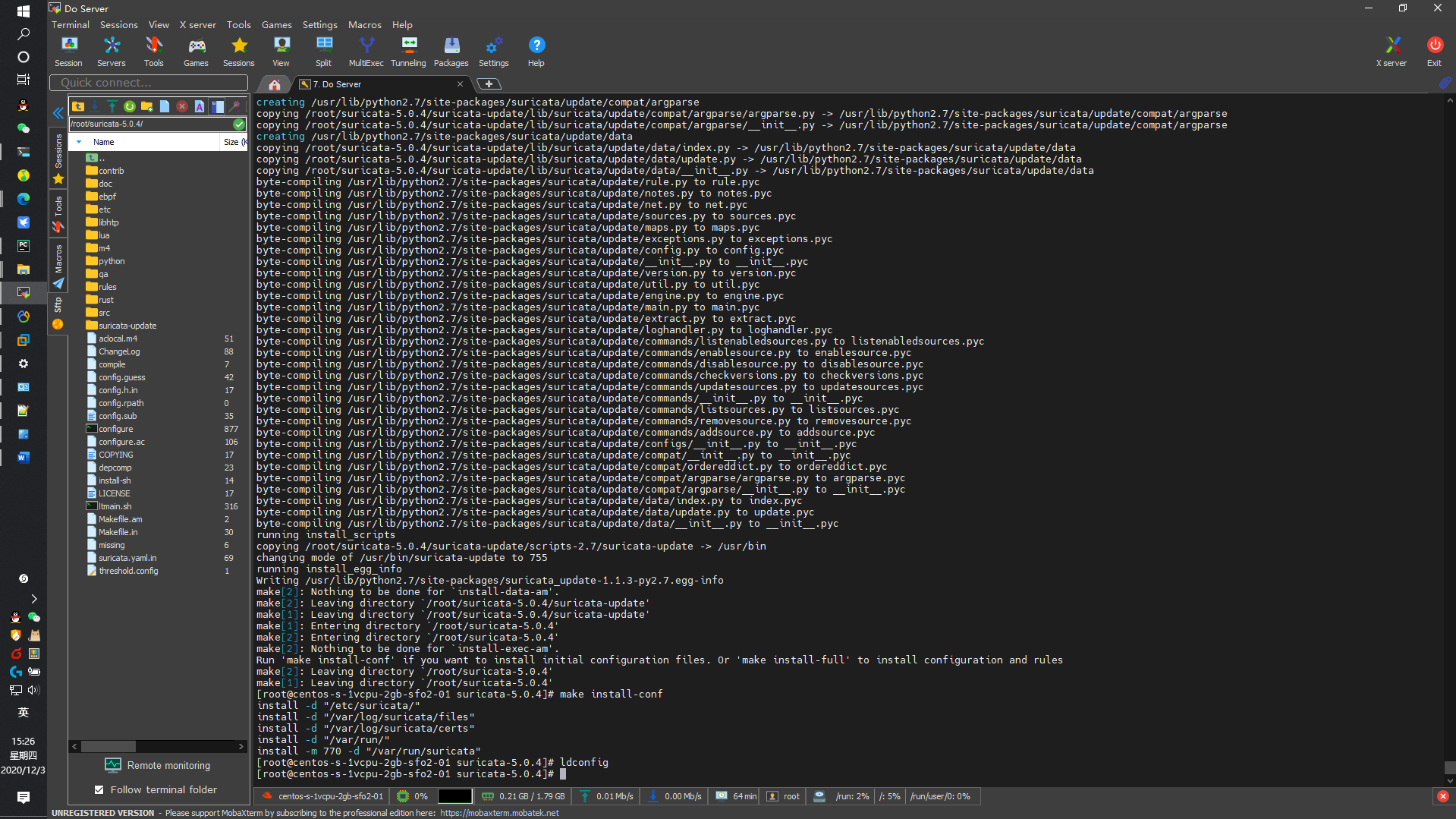Image resolution: width=1456 pixels, height=819 pixels.
Task: Open the mobaxterm.mobatek.net link
Action: [x=499, y=813]
